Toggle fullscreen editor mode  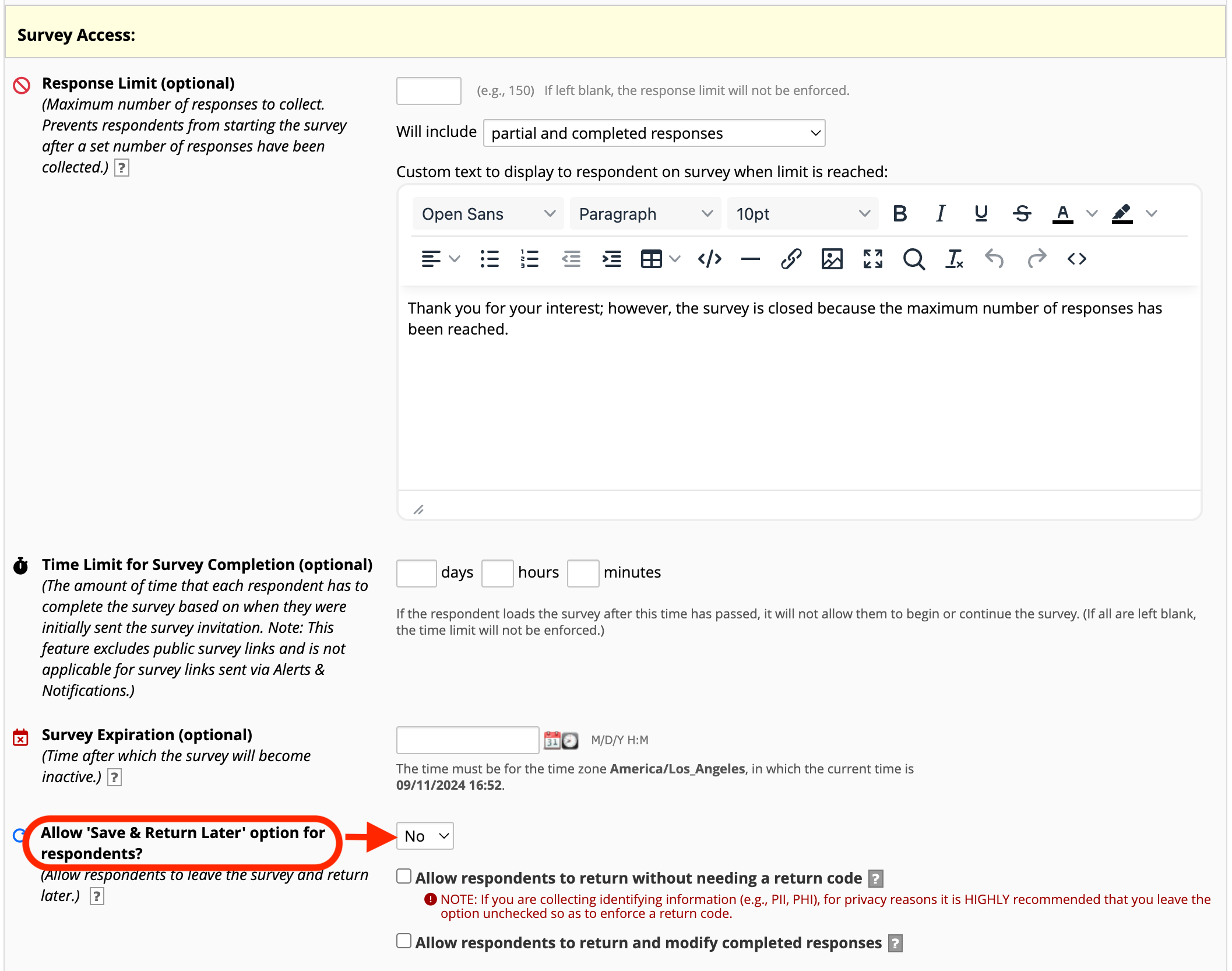tap(873, 259)
